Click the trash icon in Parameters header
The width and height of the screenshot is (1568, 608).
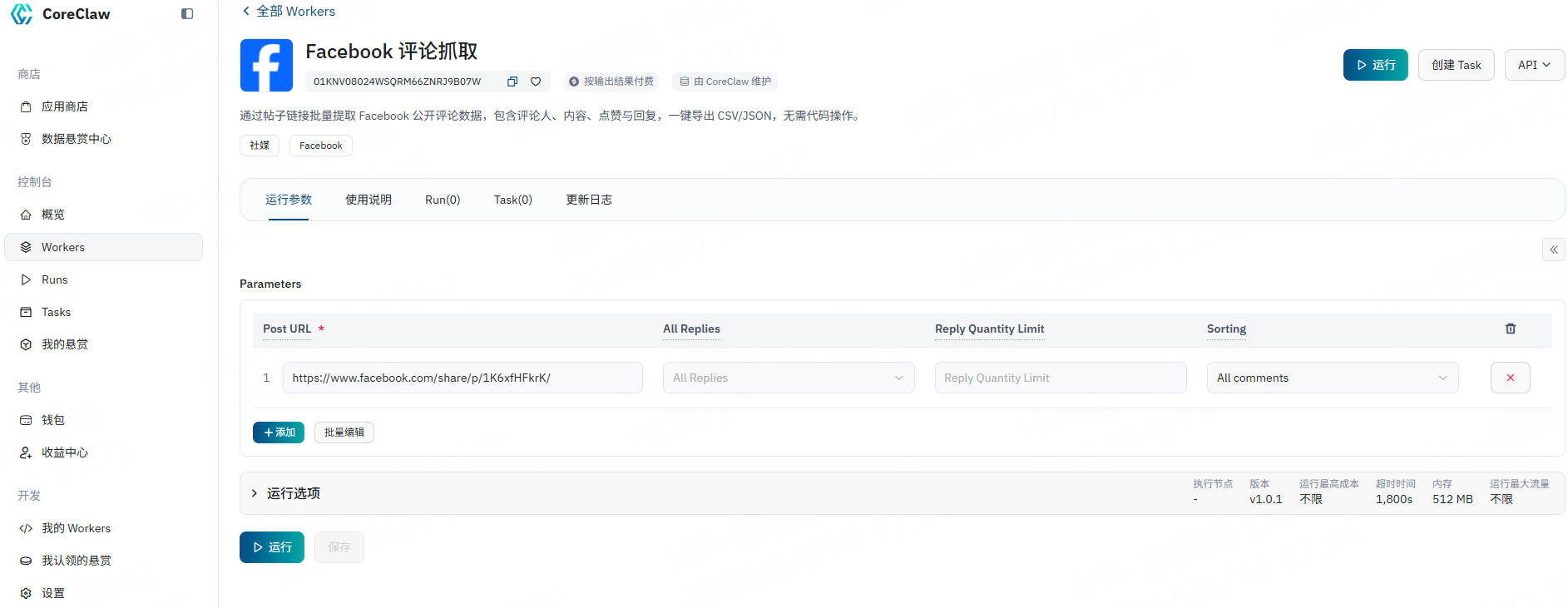[1510, 329]
